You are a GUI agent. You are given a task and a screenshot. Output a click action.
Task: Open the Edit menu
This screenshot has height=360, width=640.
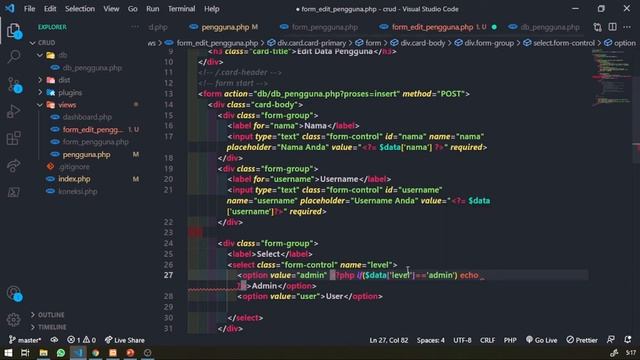coord(50,9)
